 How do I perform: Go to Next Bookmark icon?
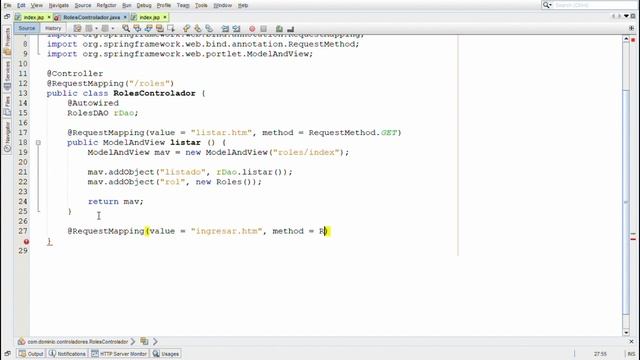[x=198, y=29]
